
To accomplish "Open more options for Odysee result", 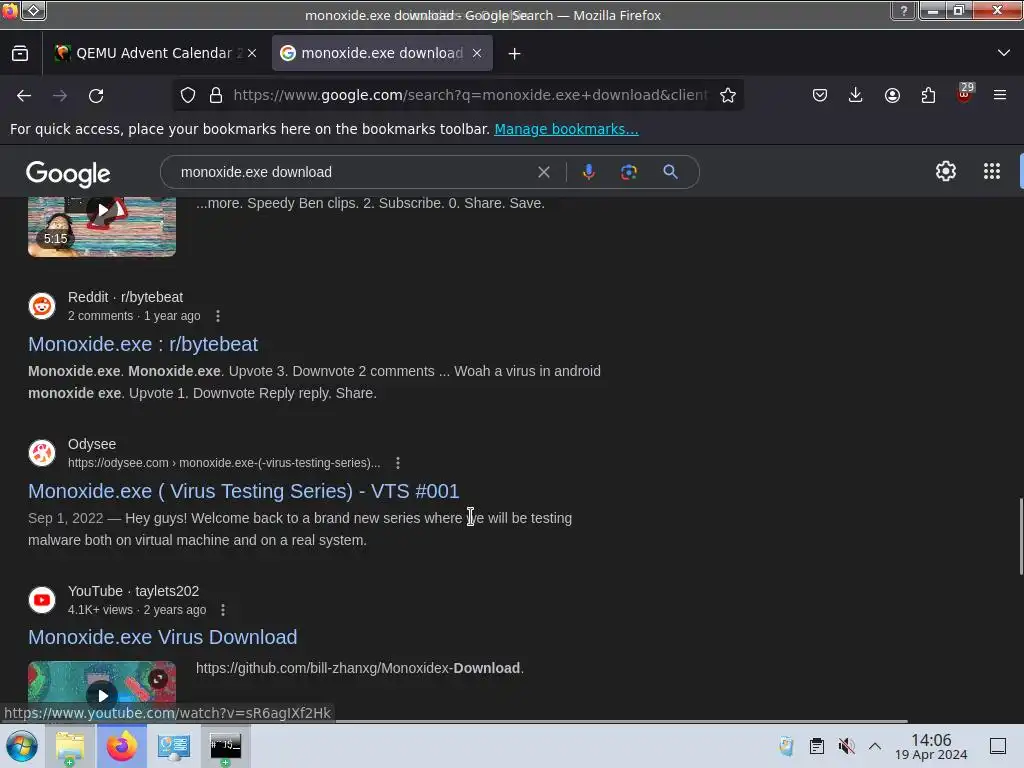I will 398,463.
